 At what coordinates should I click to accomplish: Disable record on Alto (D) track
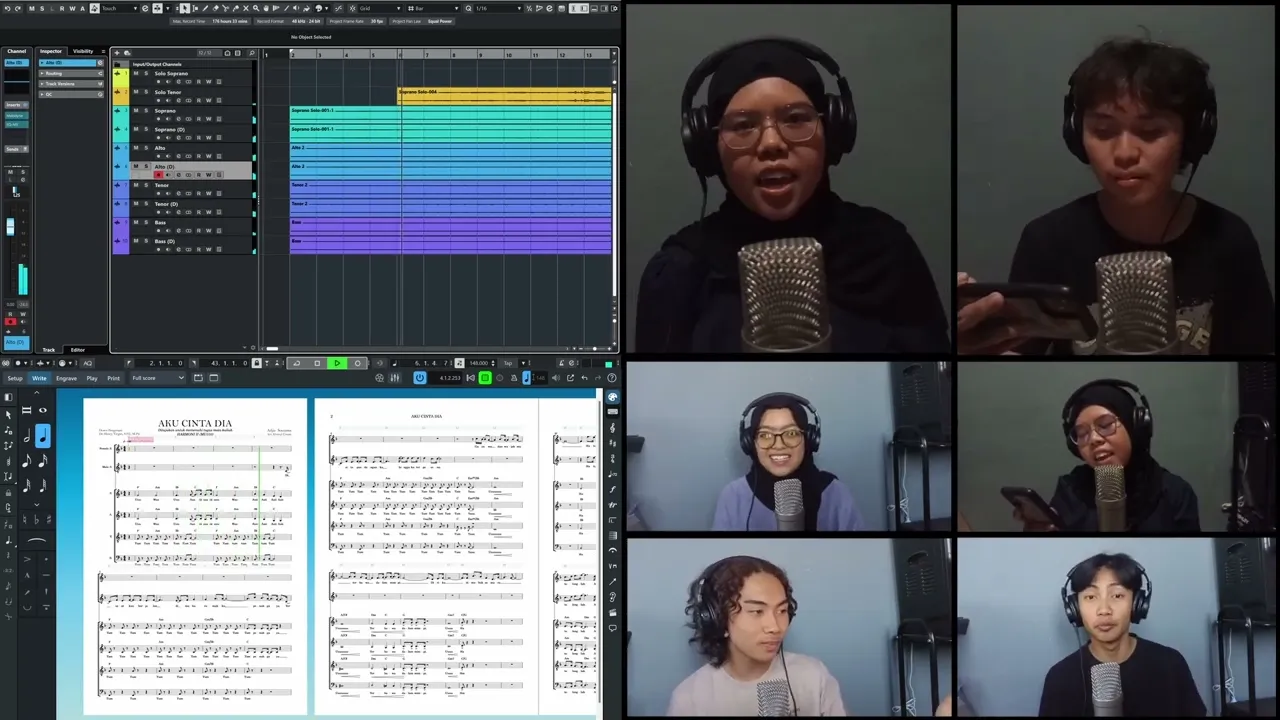[x=157, y=175]
